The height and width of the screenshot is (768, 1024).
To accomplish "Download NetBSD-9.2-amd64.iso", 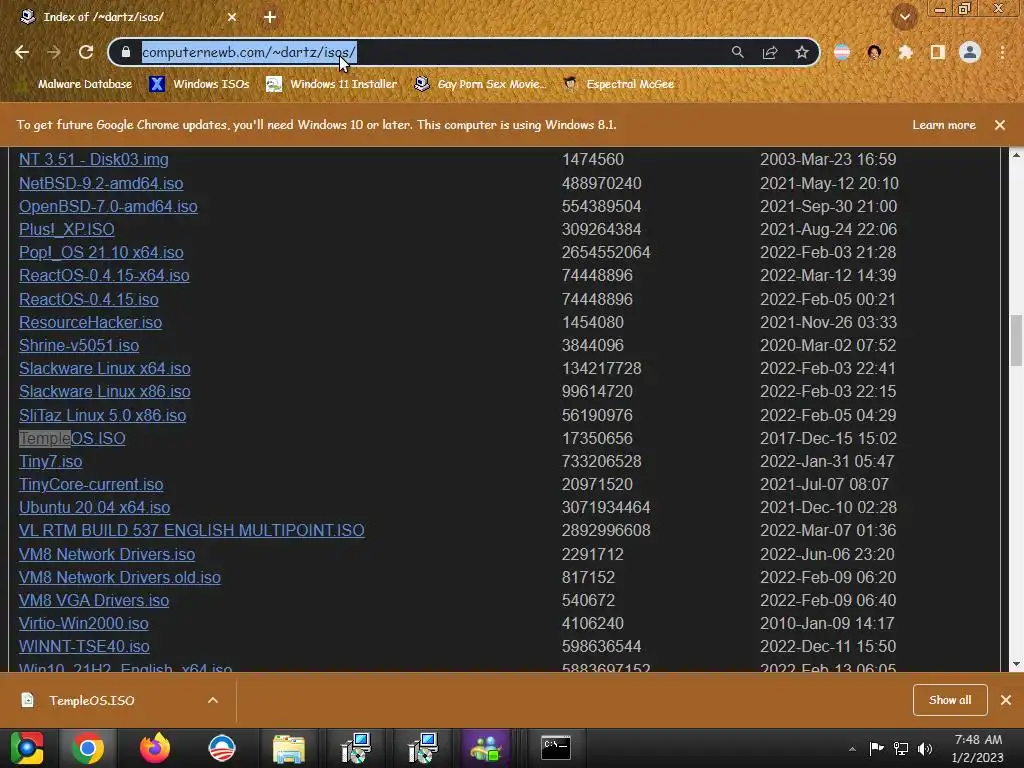I will coord(101,184).
